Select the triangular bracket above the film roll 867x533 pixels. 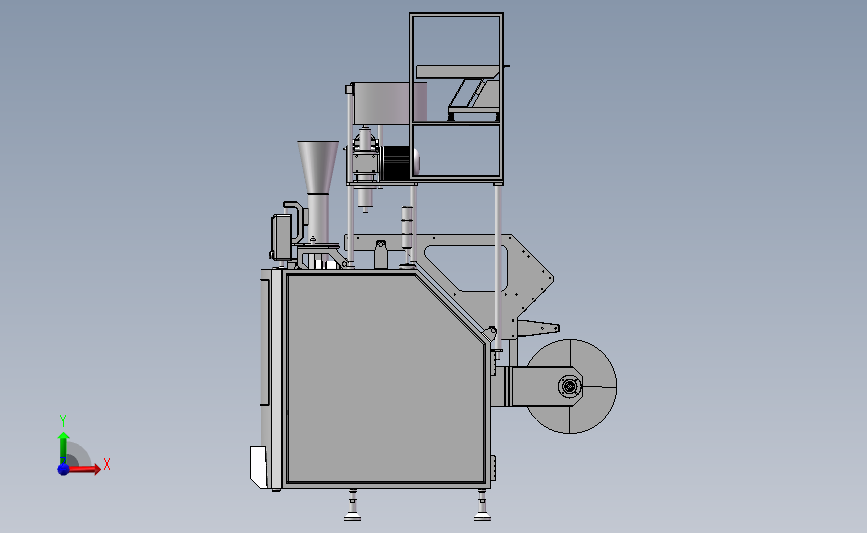537,327
